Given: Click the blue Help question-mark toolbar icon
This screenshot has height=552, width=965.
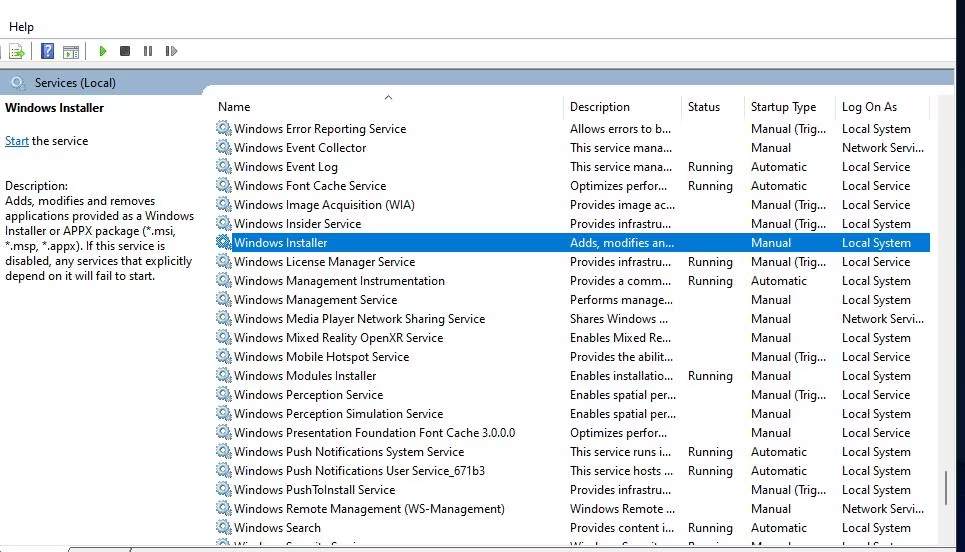Looking at the screenshot, I should point(47,51).
